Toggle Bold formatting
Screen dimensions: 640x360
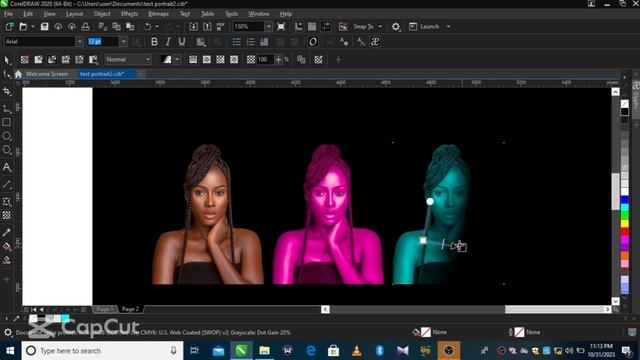(154, 42)
